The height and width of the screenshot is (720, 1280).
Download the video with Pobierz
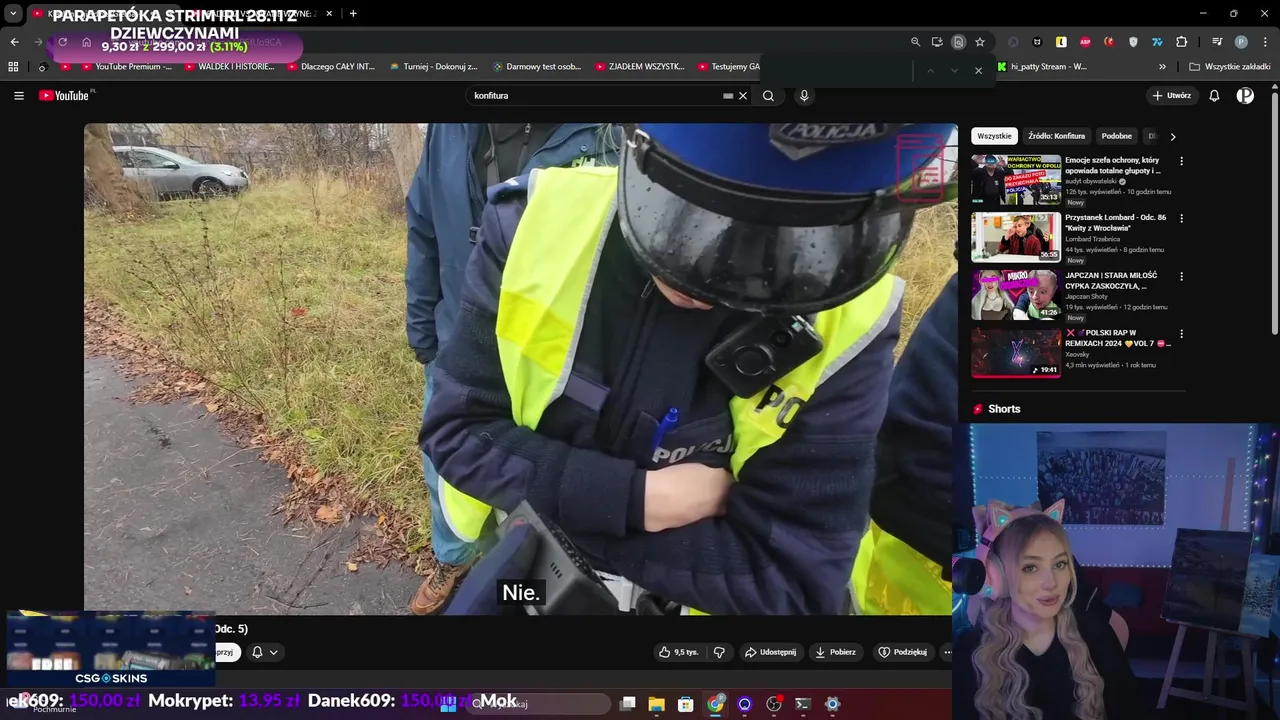(836, 652)
